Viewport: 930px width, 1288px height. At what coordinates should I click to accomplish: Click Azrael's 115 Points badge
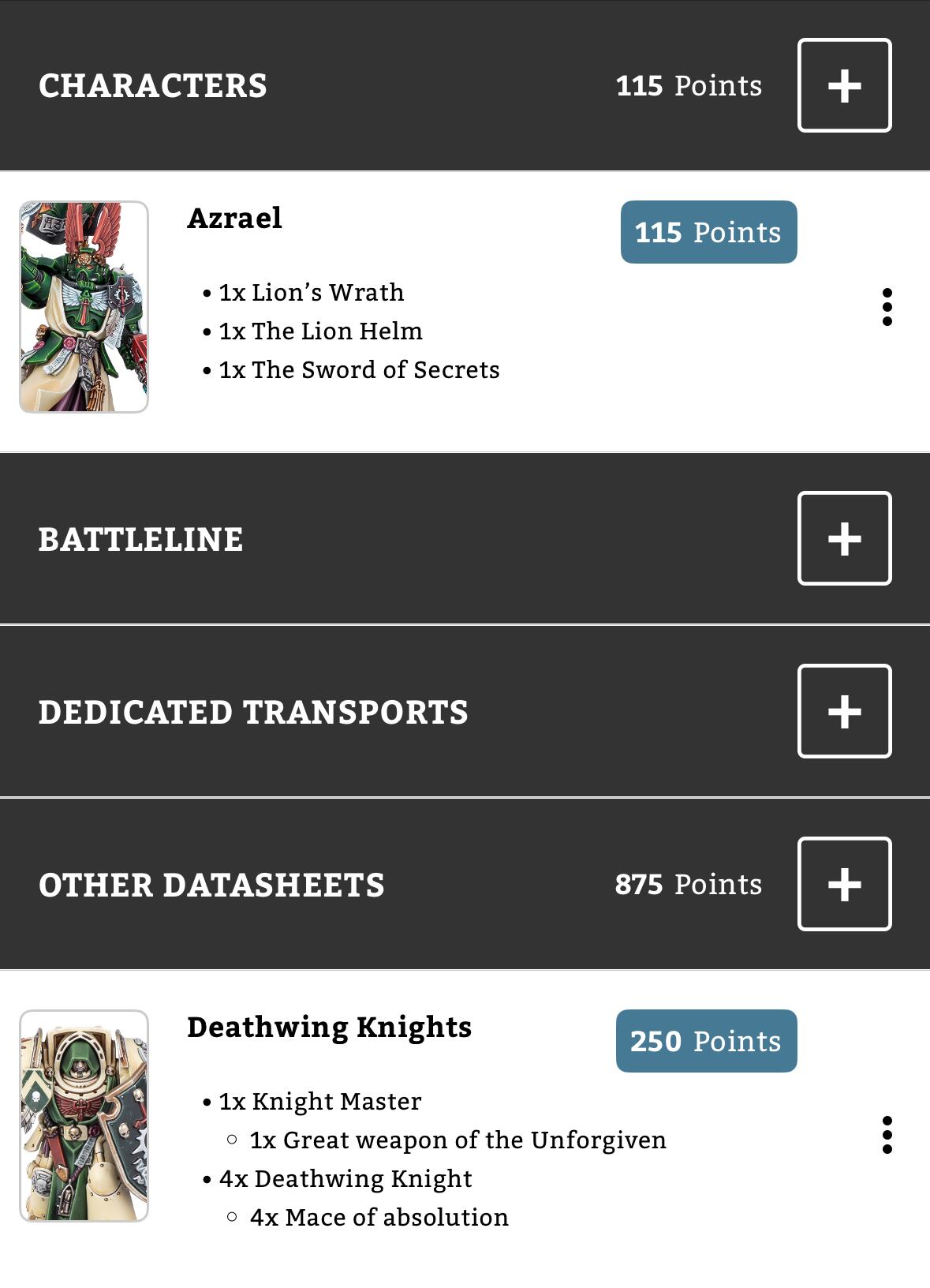[708, 232]
